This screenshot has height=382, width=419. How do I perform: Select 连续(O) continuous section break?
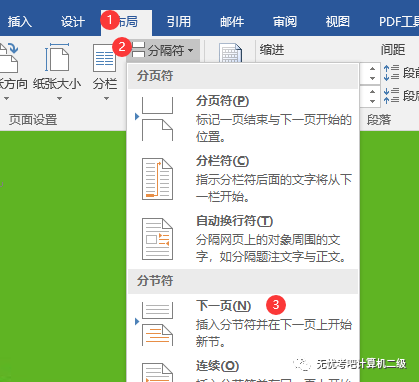[x=243, y=368]
